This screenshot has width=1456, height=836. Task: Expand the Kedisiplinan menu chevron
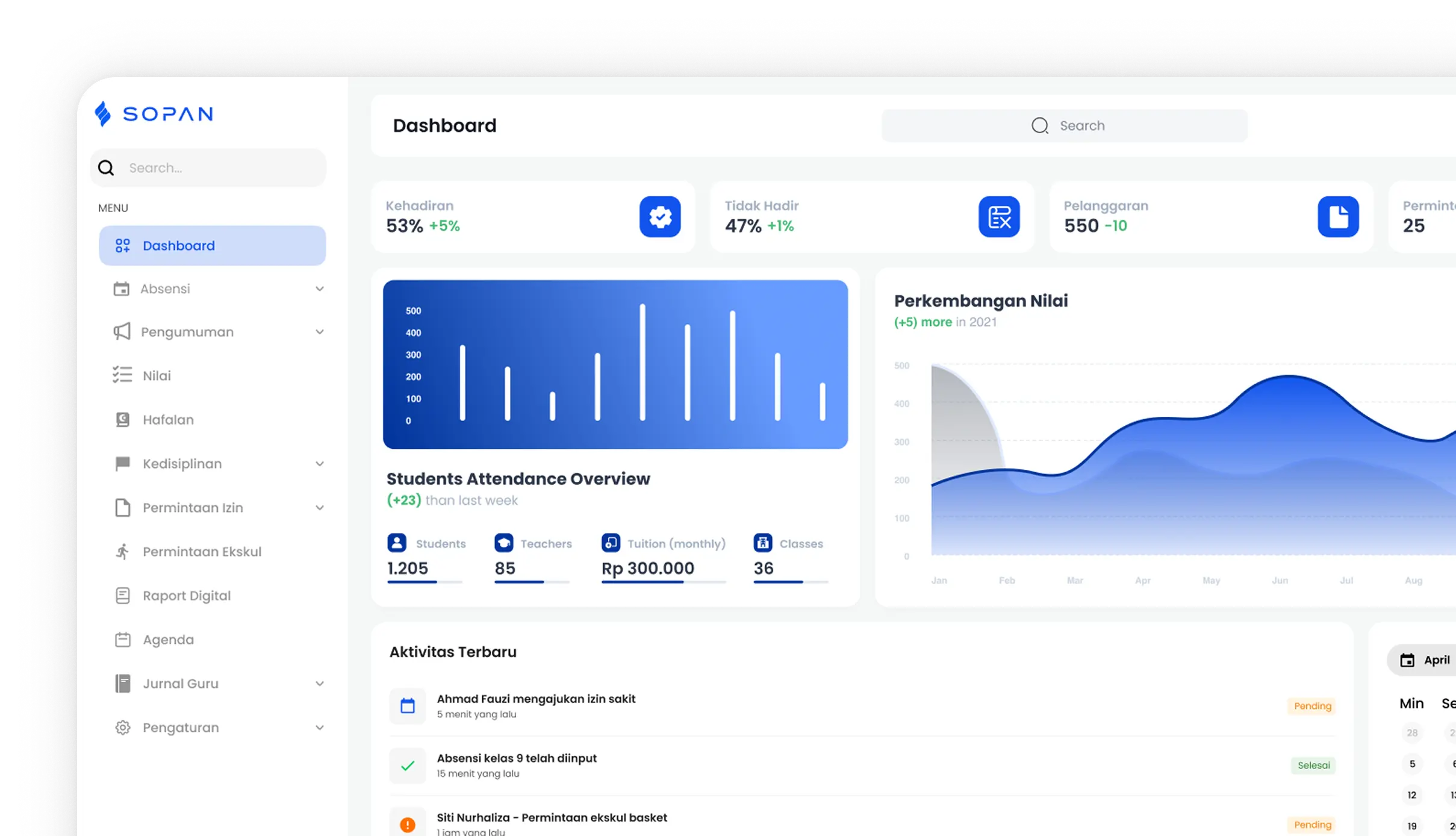click(320, 464)
